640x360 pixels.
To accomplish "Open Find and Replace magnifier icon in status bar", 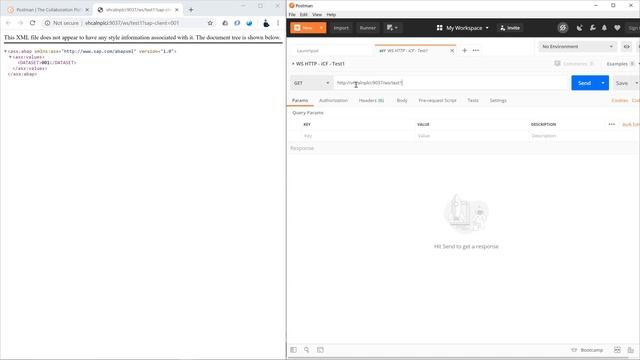I will pos(307,350).
